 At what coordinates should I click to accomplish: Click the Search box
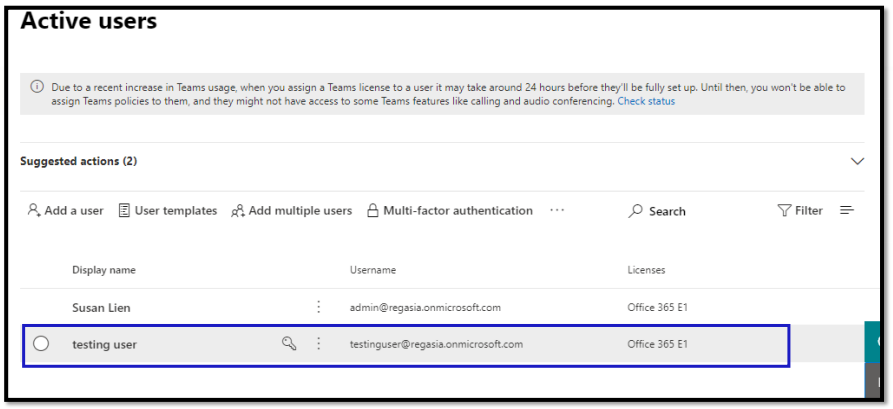(x=657, y=211)
